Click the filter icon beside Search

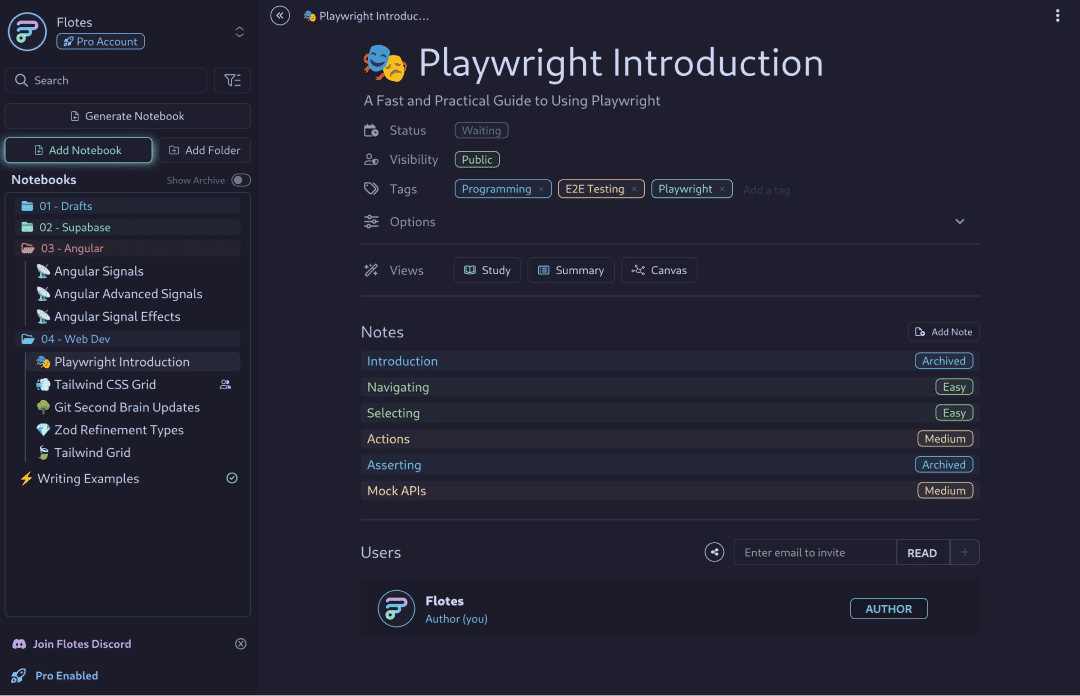232,80
